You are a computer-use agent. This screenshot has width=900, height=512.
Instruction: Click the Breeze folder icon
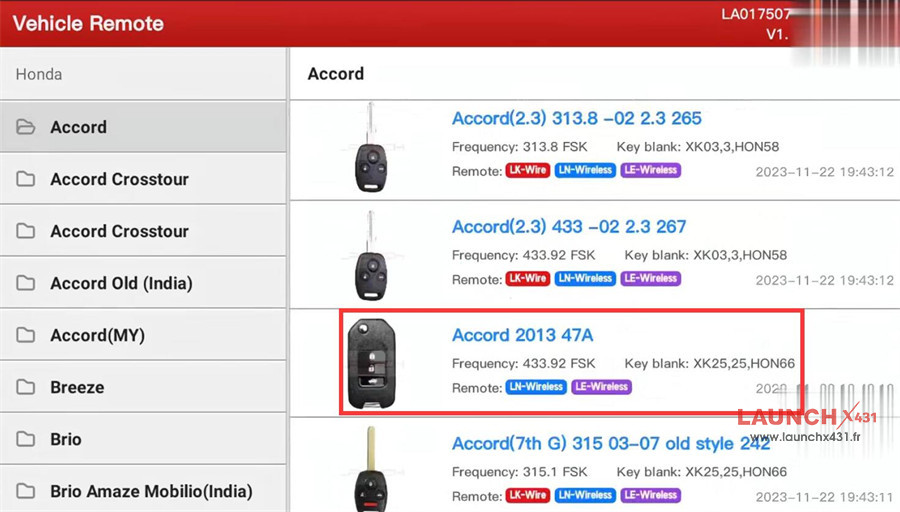click(25, 387)
